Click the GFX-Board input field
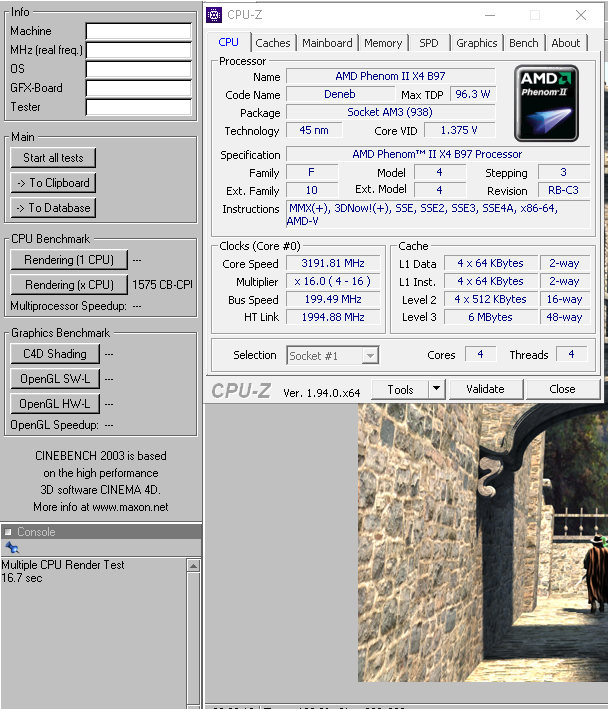608x709 pixels. (x=139, y=88)
